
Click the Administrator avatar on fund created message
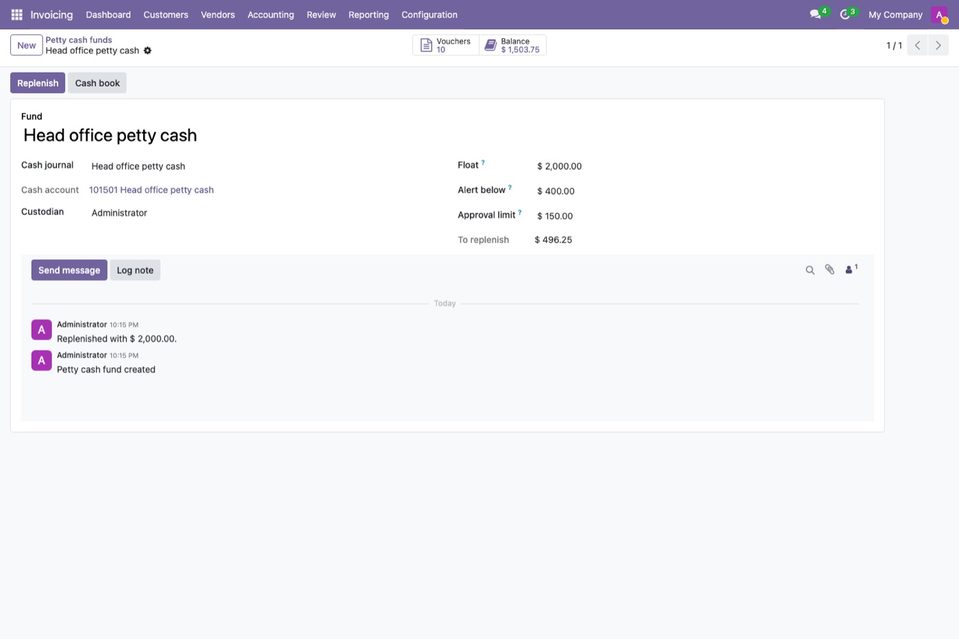coord(42,361)
